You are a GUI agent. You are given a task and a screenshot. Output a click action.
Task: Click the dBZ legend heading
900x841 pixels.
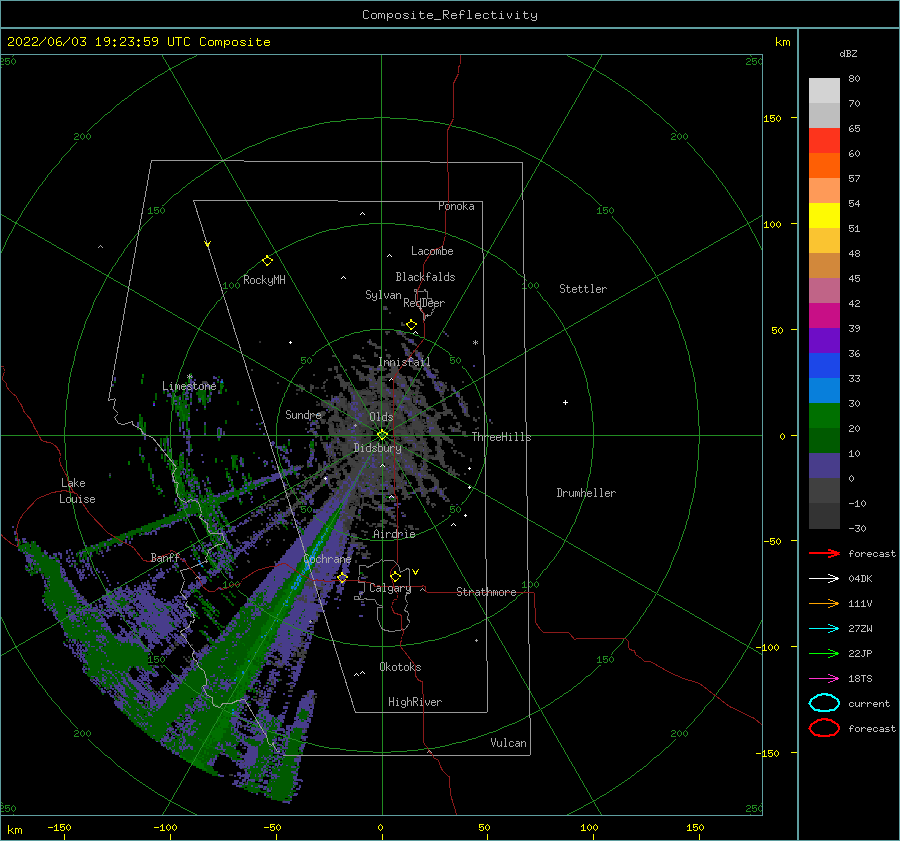[848, 54]
